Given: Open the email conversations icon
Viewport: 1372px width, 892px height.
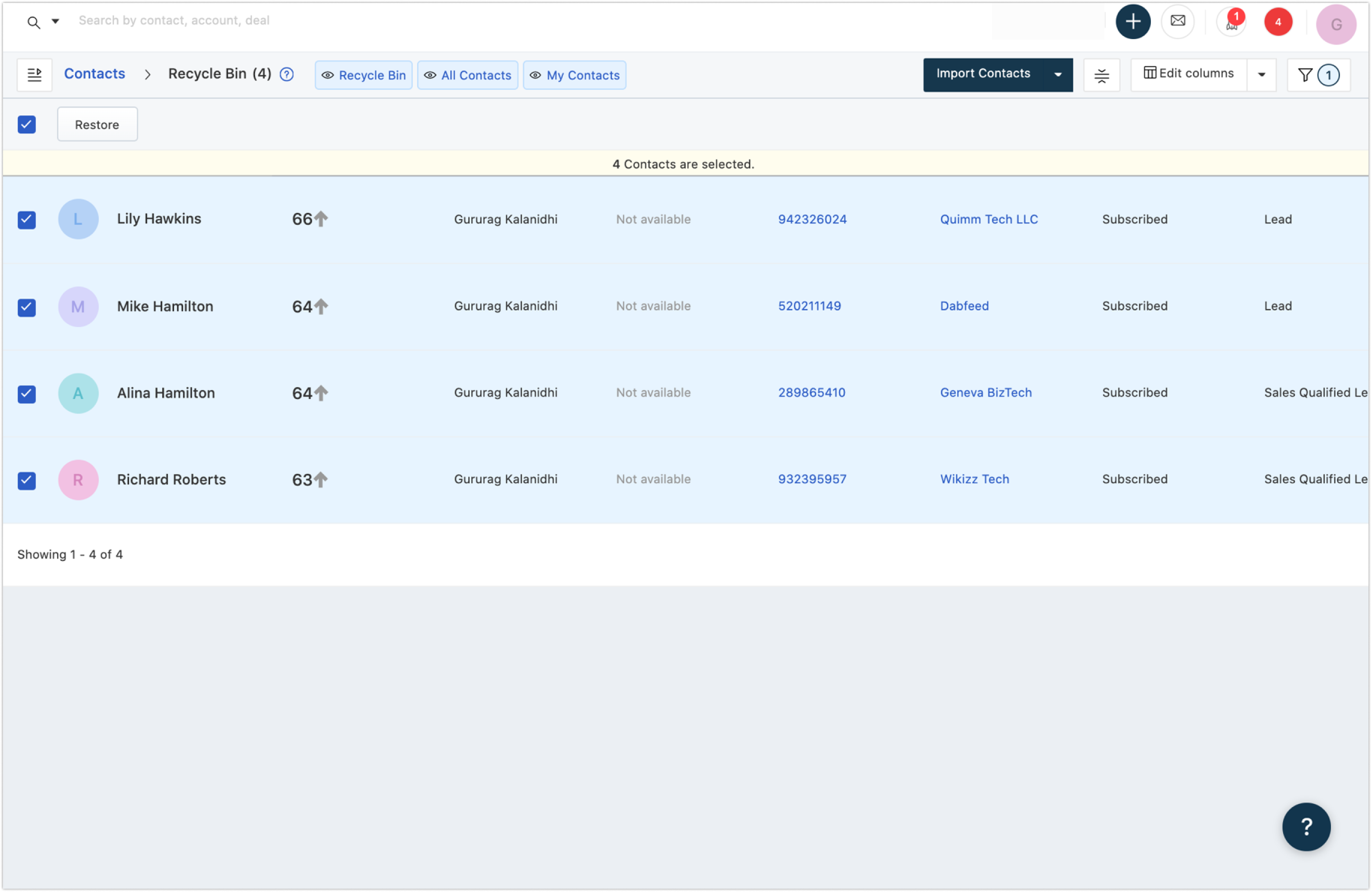Looking at the screenshot, I should (x=1177, y=21).
